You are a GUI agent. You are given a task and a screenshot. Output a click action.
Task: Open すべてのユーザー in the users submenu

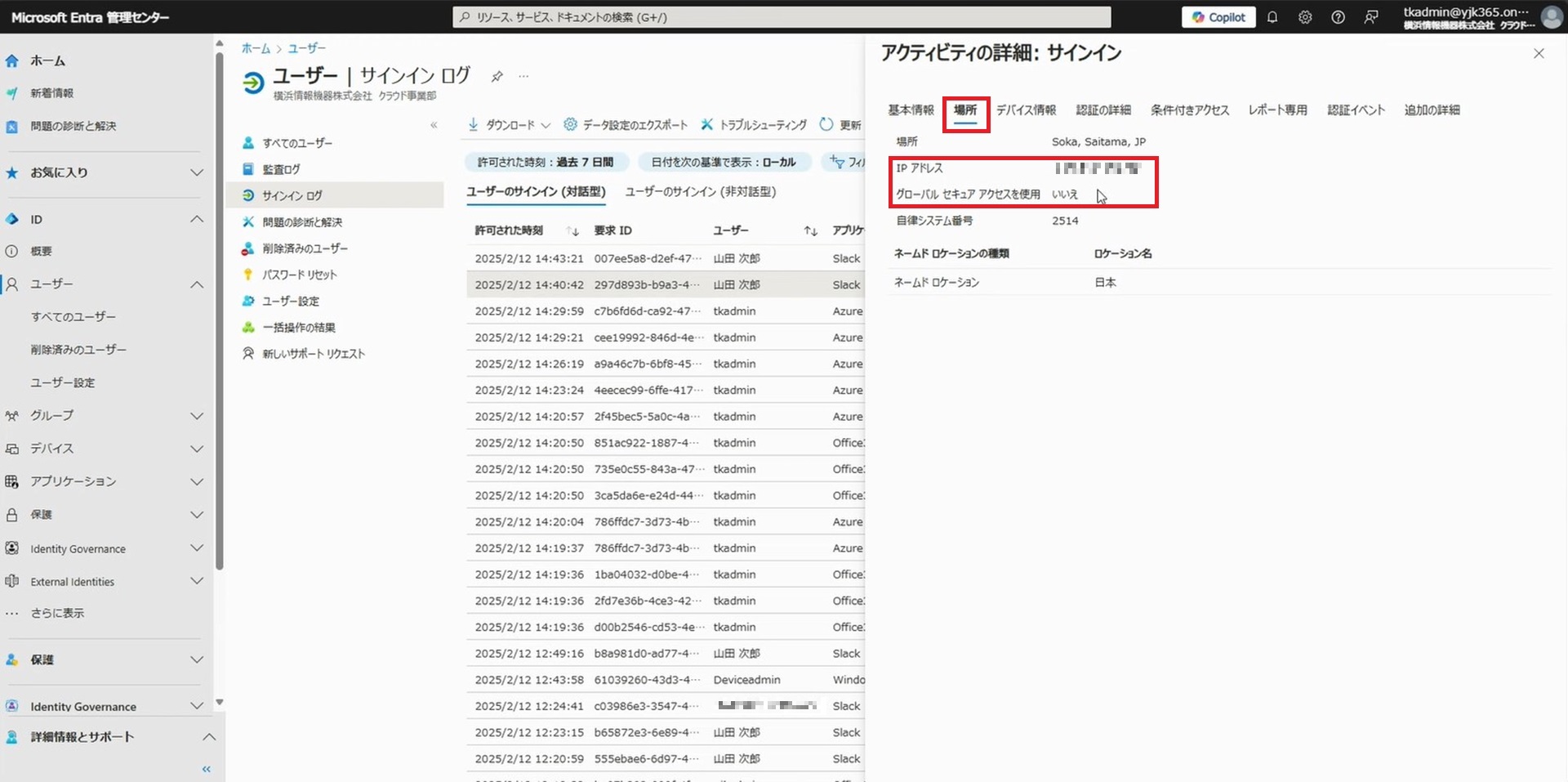tap(297, 143)
